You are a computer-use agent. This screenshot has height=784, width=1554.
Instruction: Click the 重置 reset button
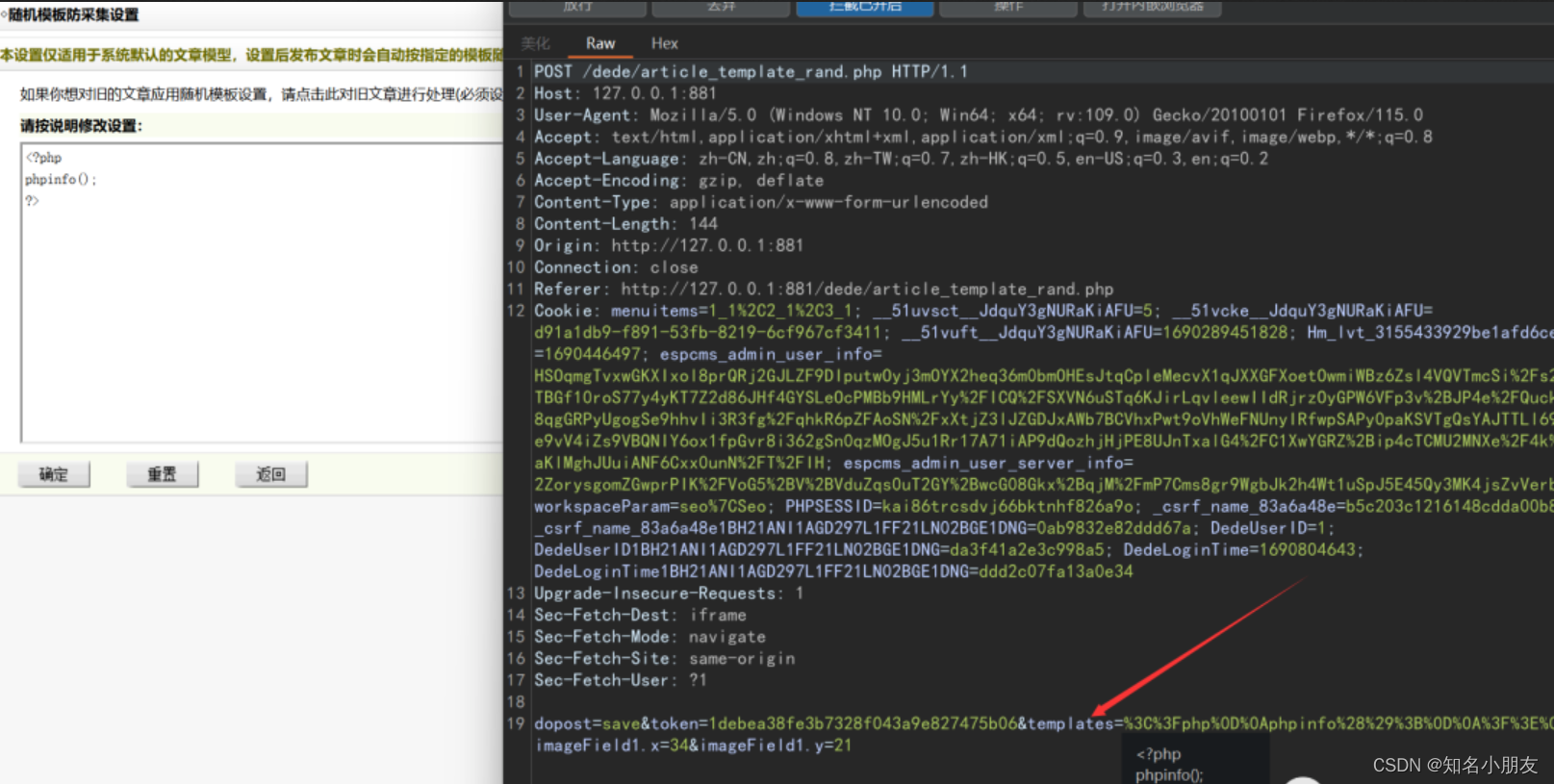[162, 474]
